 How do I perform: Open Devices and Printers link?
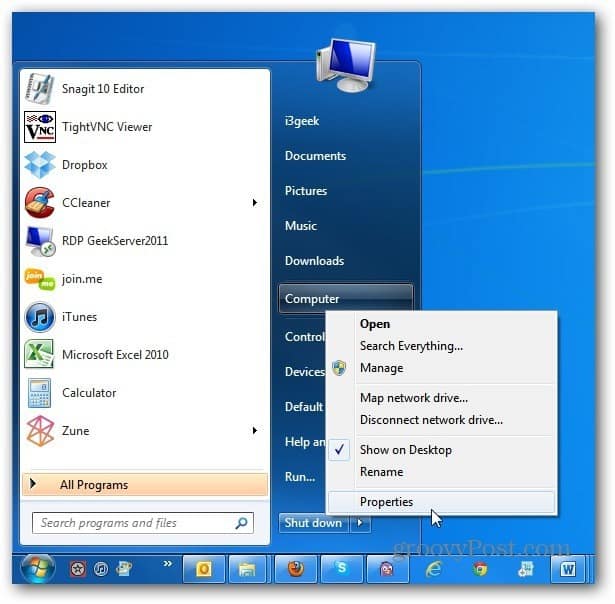(304, 371)
